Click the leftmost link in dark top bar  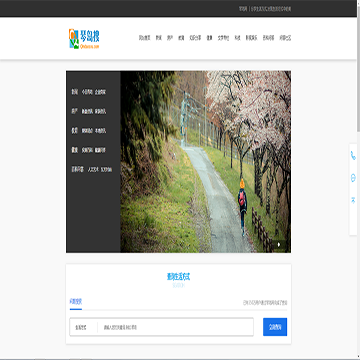tap(243, 9)
